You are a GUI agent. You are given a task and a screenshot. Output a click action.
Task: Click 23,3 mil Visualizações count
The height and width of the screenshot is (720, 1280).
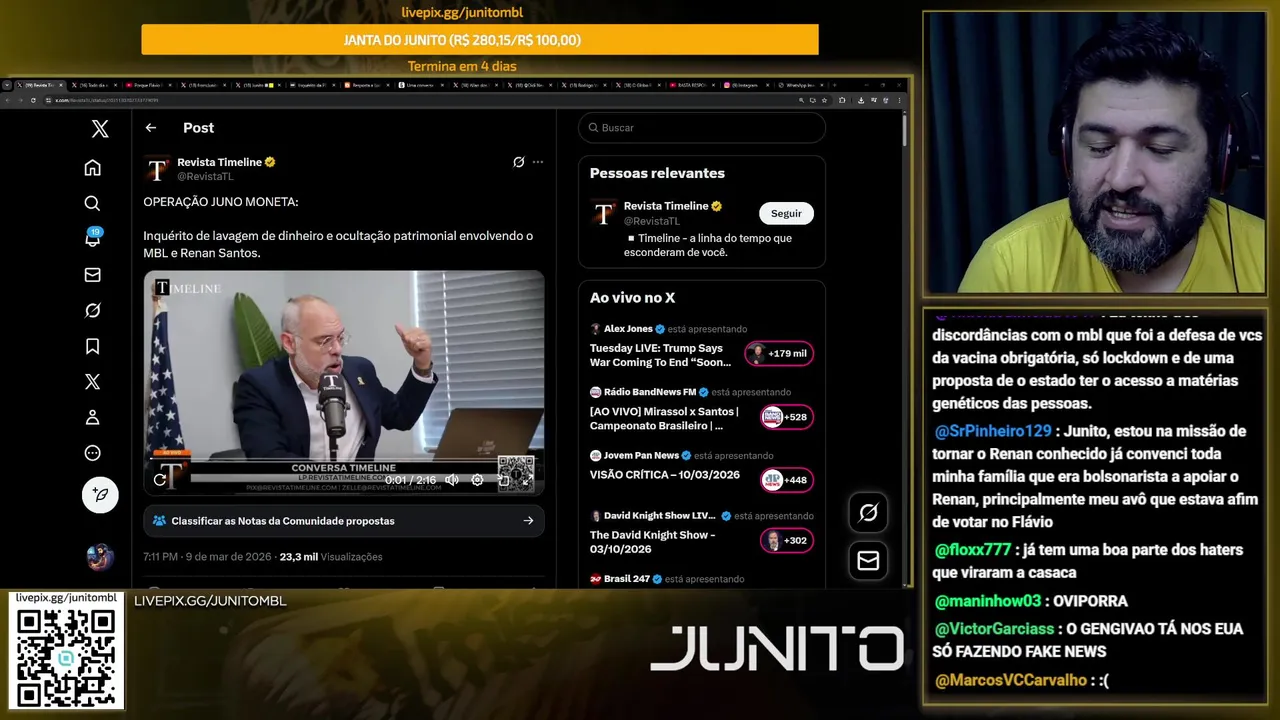pos(331,557)
